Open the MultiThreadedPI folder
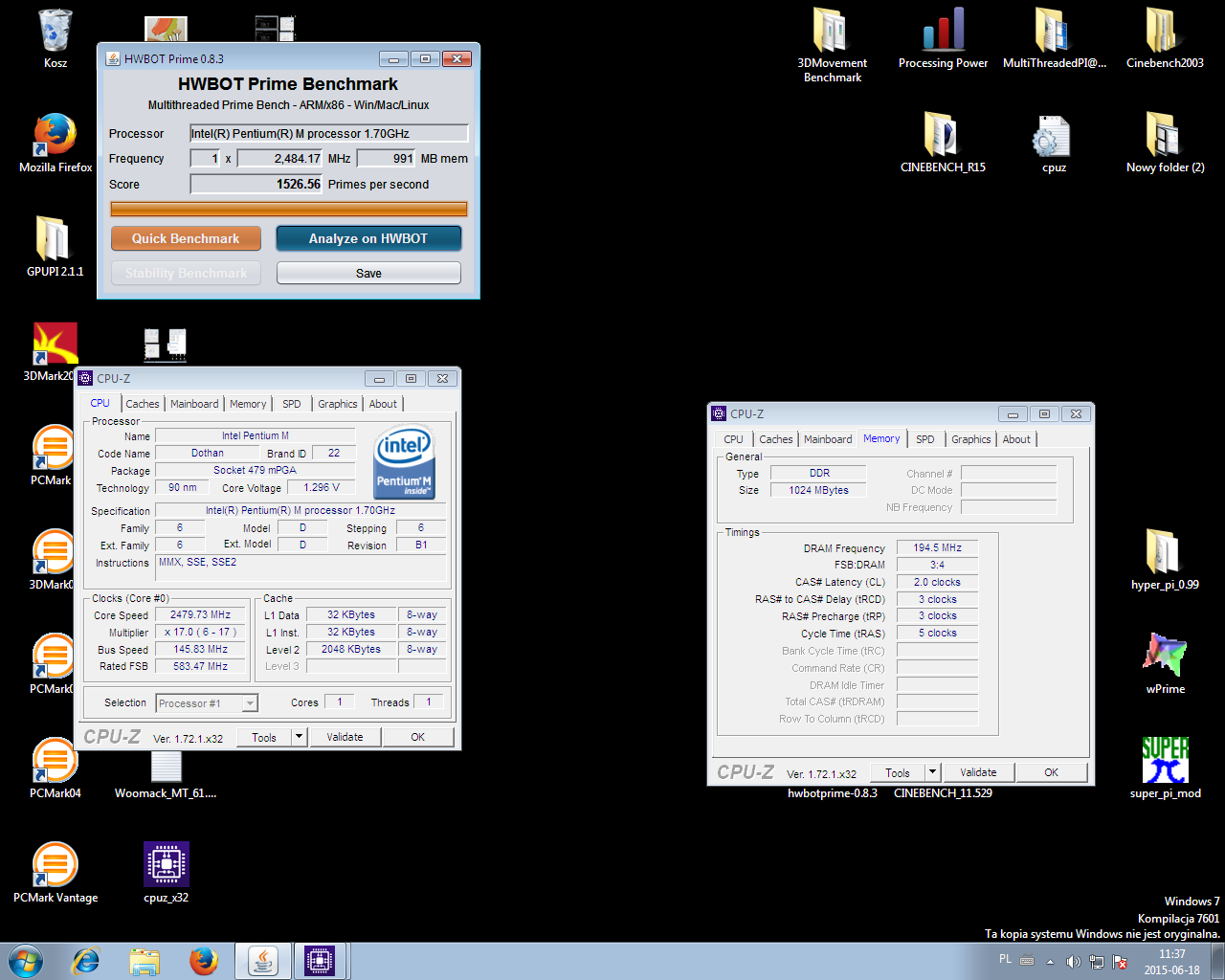This screenshot has height=980, width=1225. pyautogui.click(x=1054, y=38)
